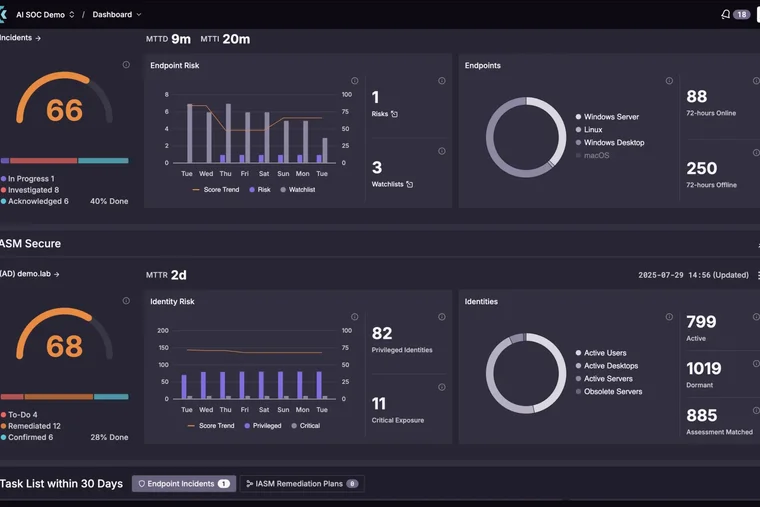Click info icon next to Privileged Identities
This screenshot has width=760, height=507.
coord(442,317)
